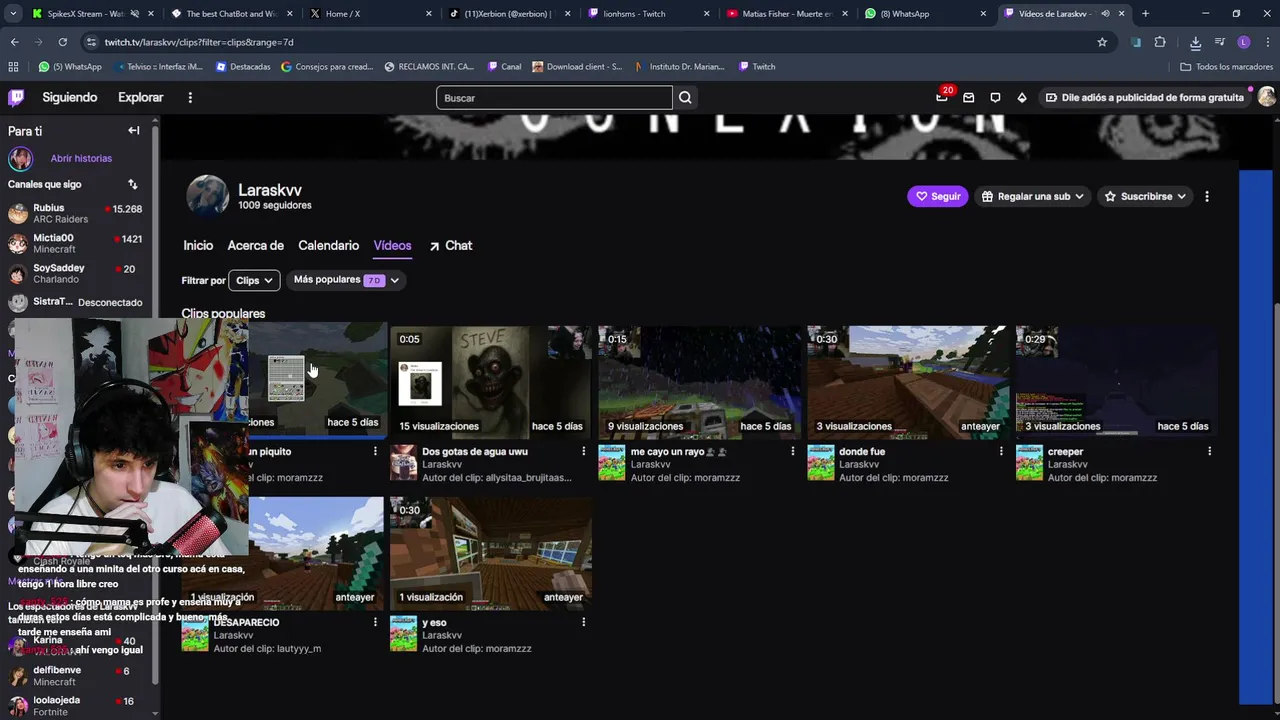Play the Dos gotas de agua clip thumbnail
Image resolution: width=1280 pixels, height=720 pixels.
tap(491, 381)
